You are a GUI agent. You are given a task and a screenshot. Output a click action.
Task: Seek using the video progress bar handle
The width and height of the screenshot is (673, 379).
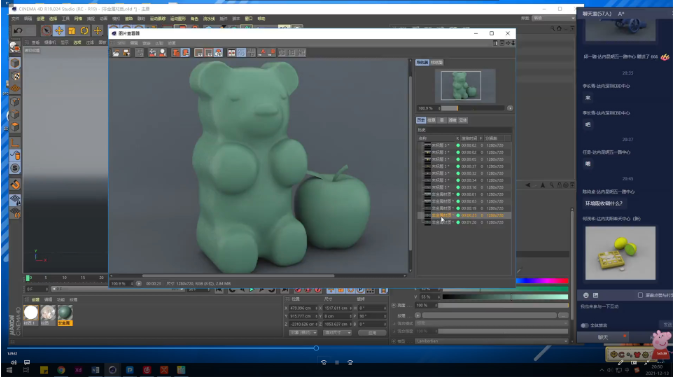(316, 348)
